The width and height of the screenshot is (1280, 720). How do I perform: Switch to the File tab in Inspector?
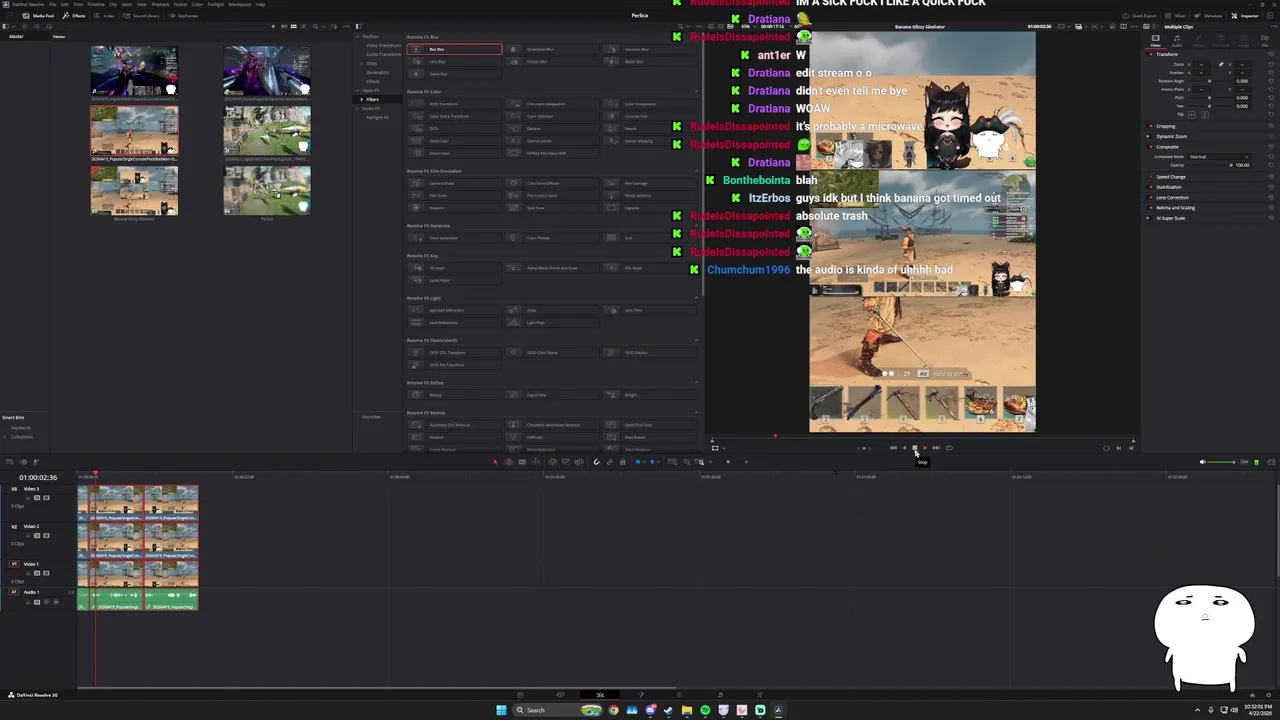click(x=1264, y=41)
